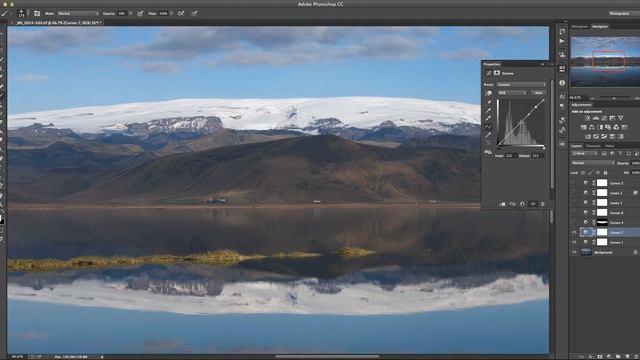Open the RGB channel dropdown in Curves
This screenshot has height=360, width=640.
pos(512,93)
